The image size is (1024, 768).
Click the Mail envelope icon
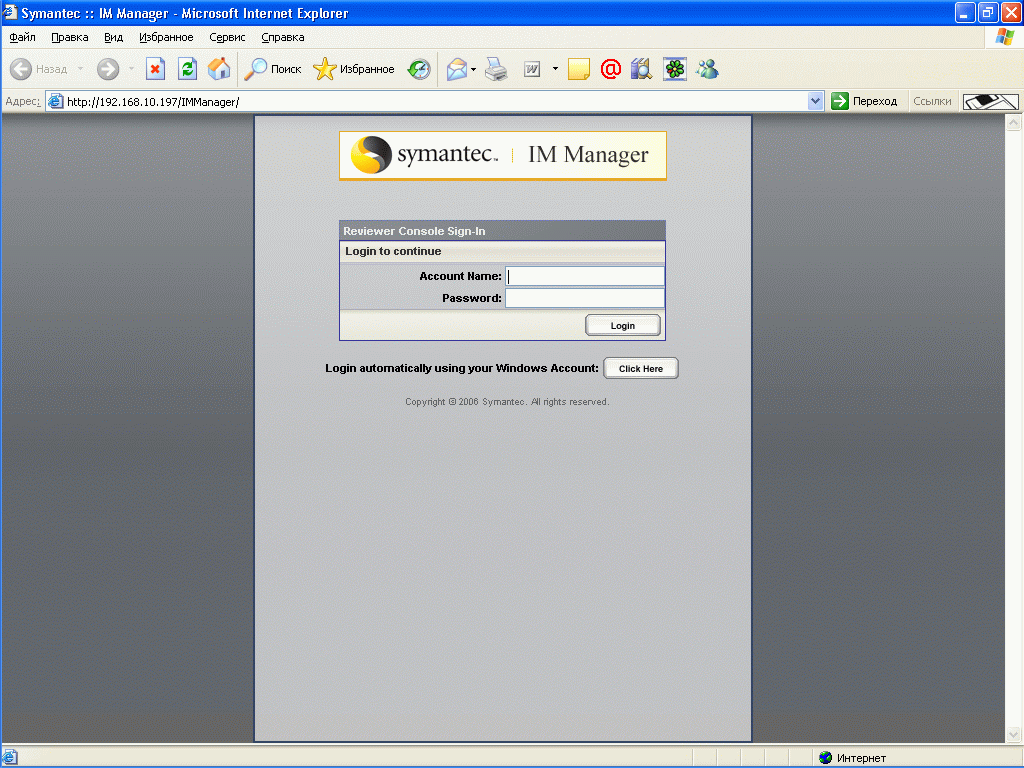click(x=457, y=69)
